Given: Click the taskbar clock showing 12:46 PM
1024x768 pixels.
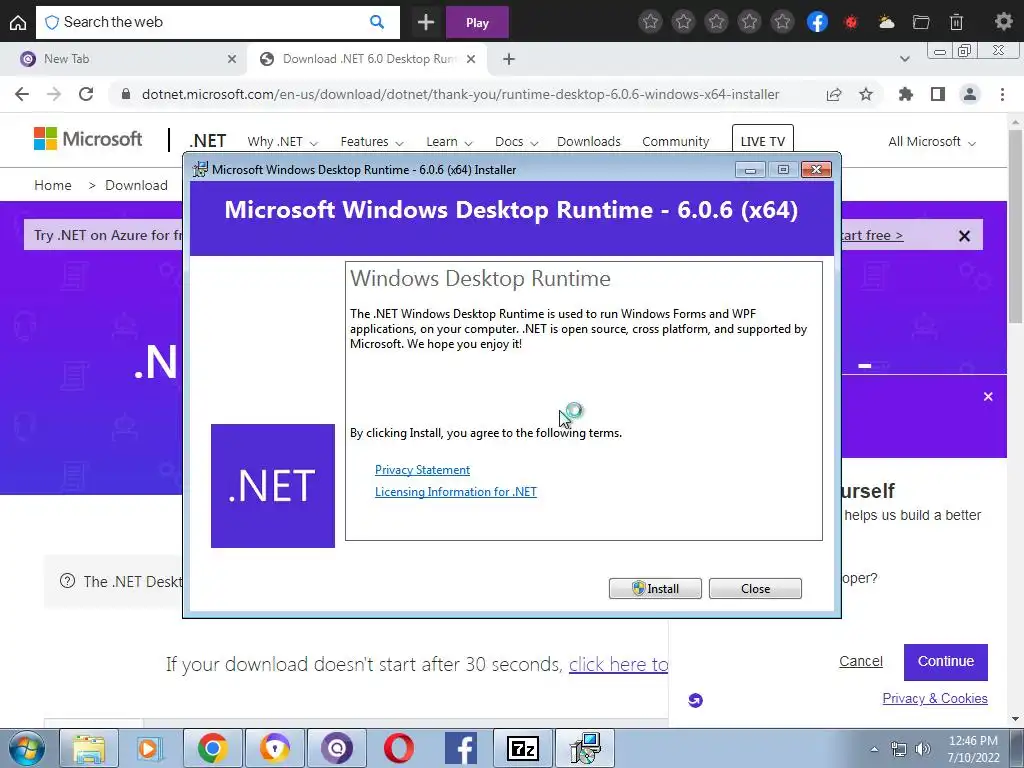Looking at the screenshot, I should pyautogui.click(x=973, y=749).
